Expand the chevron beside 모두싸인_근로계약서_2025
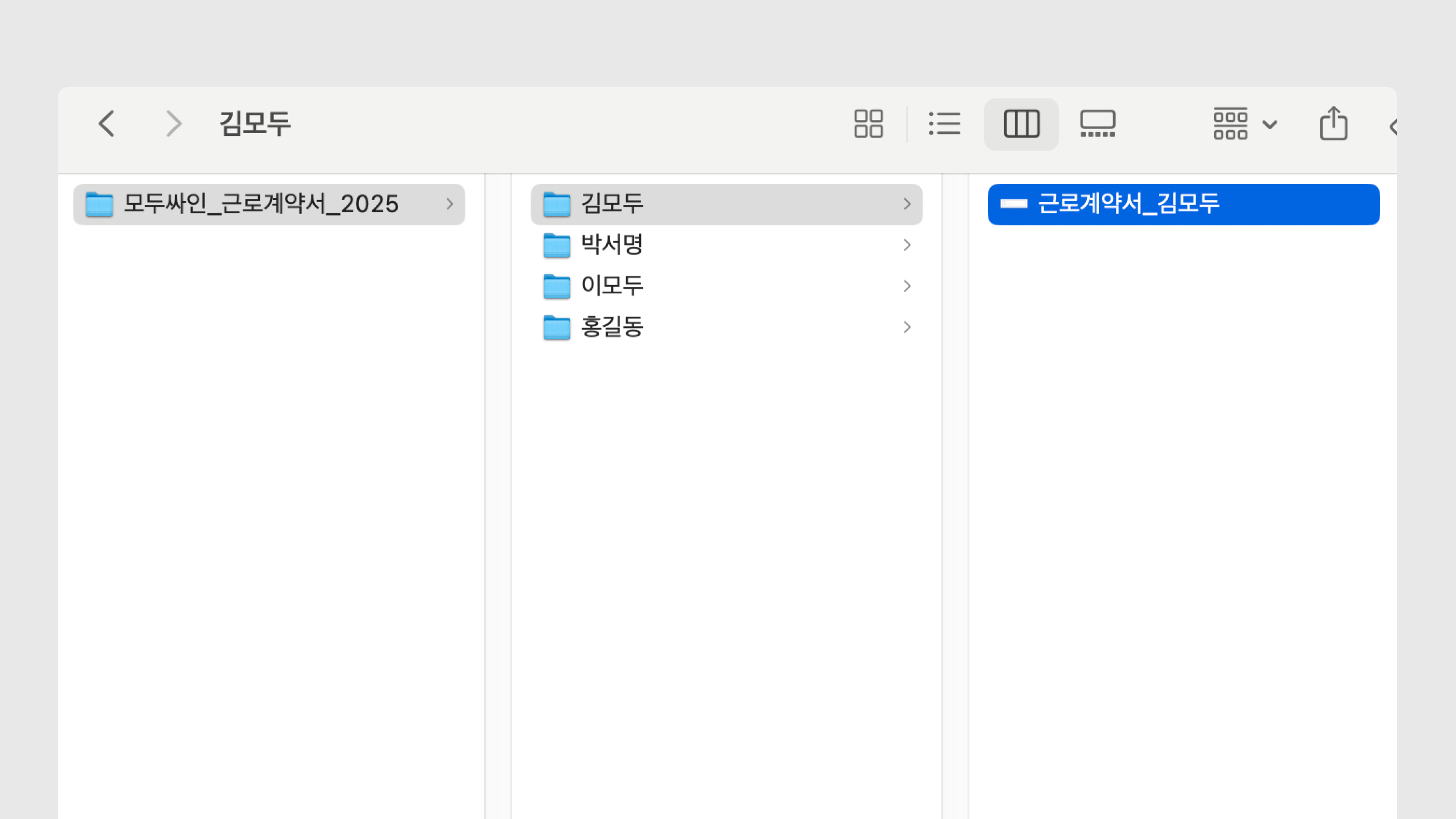The image size is (1456, 819). [449, 204]
